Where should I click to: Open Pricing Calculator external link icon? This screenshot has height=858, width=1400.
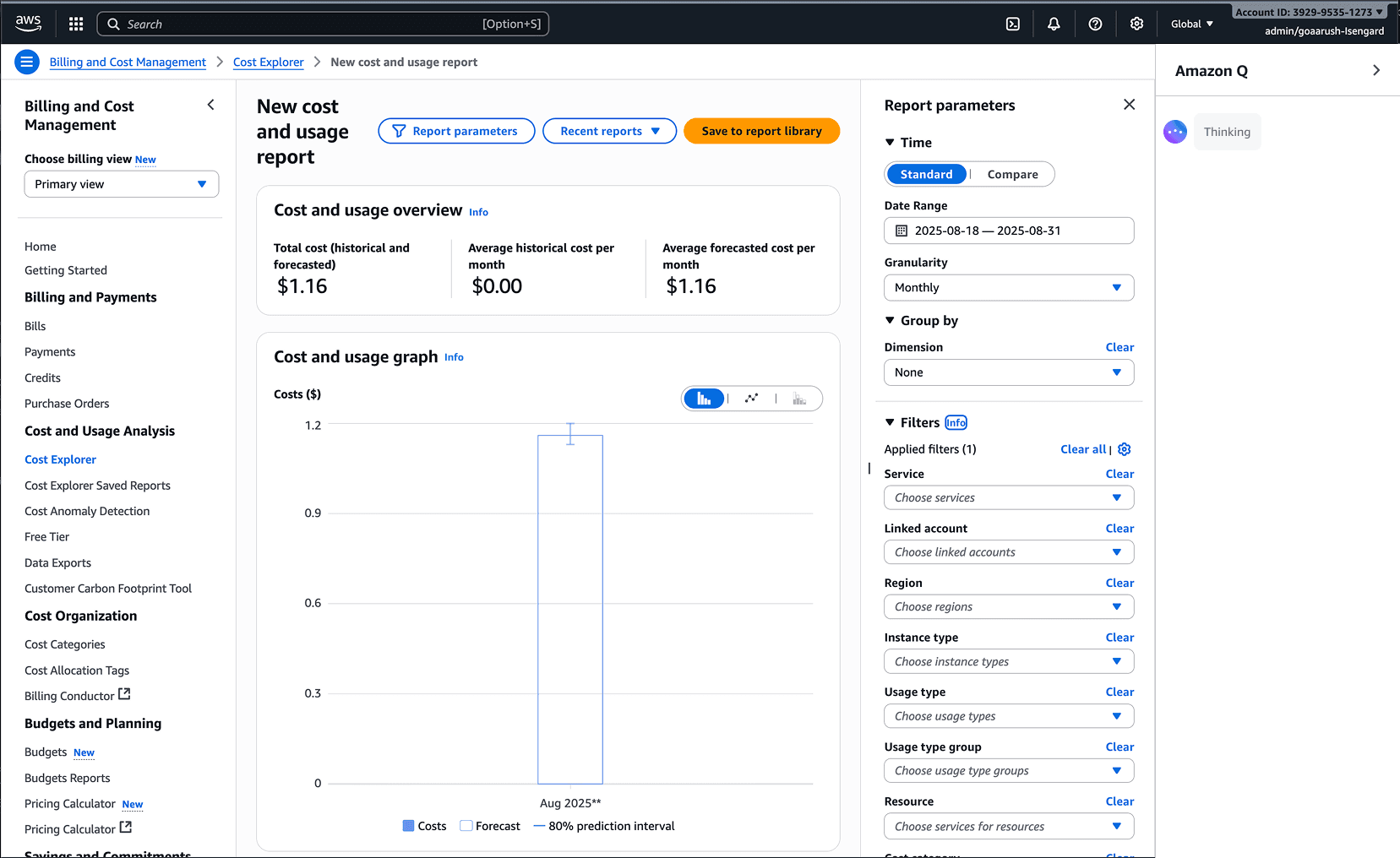tap(125, 828)
